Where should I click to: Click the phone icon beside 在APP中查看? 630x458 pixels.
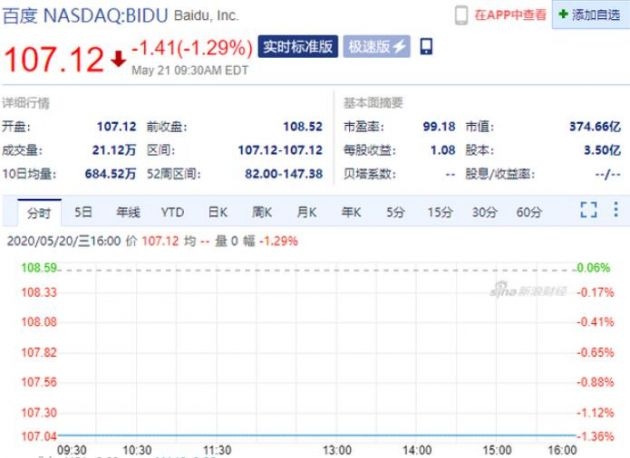click(x=461, y=15)
